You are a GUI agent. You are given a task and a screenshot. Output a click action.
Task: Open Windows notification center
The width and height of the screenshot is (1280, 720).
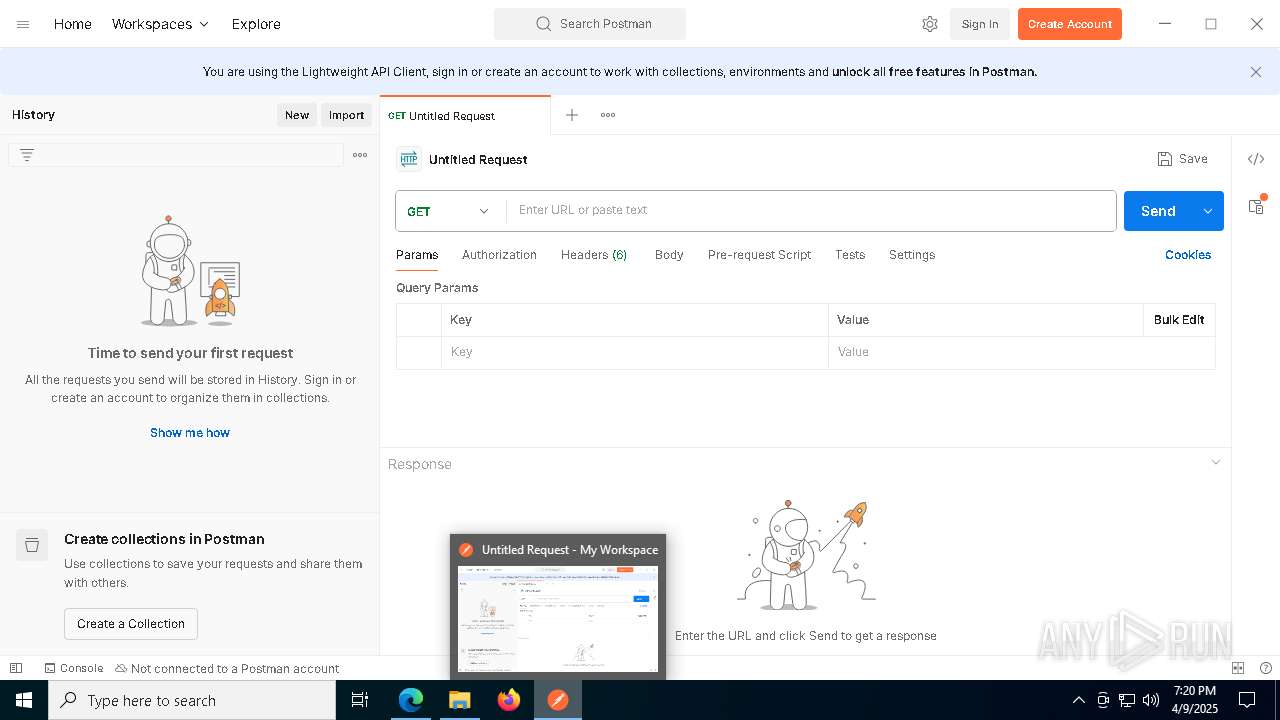coord(1247,700)
